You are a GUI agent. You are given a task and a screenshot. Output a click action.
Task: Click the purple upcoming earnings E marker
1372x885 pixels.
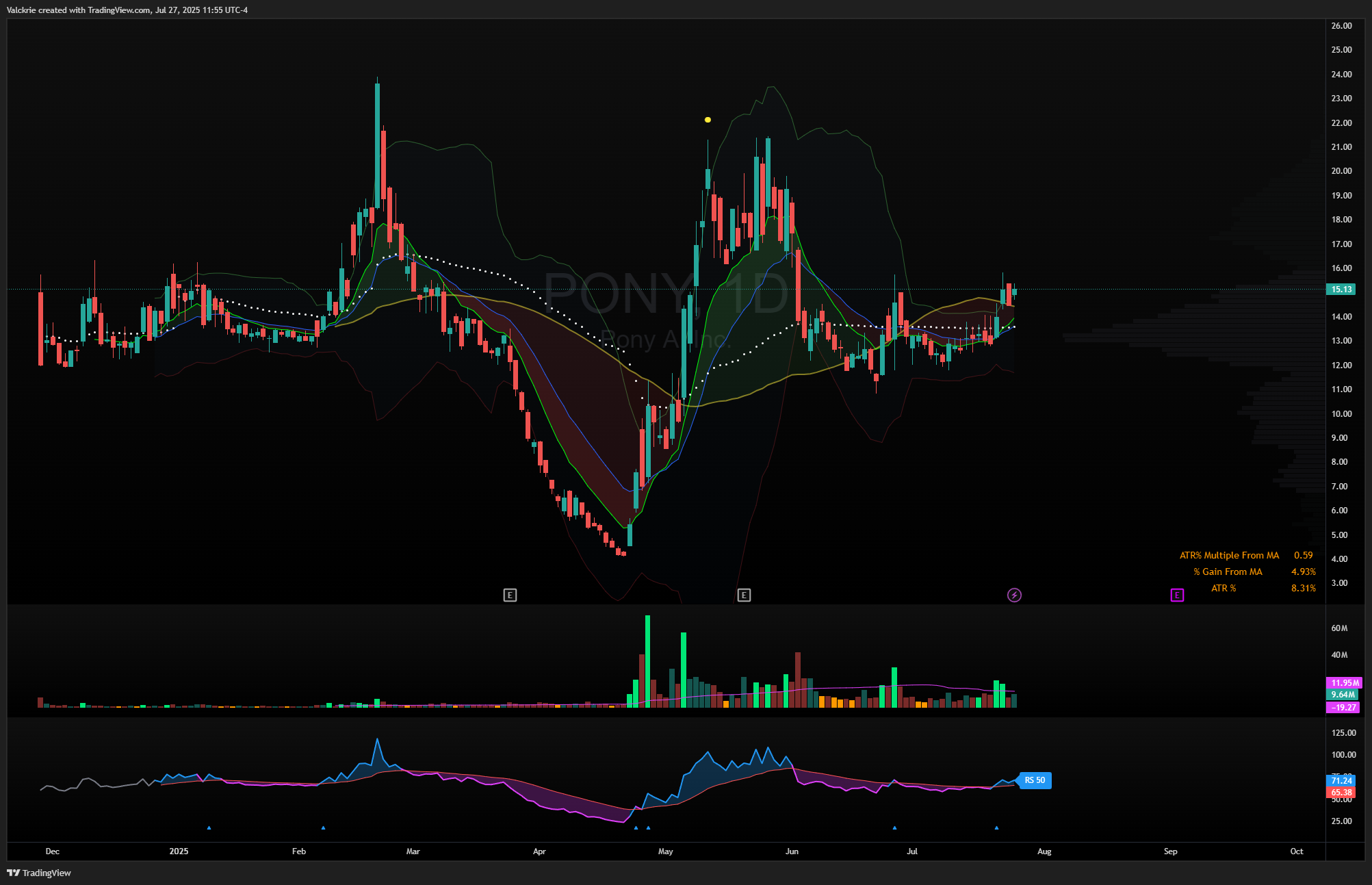point(1176,595)
